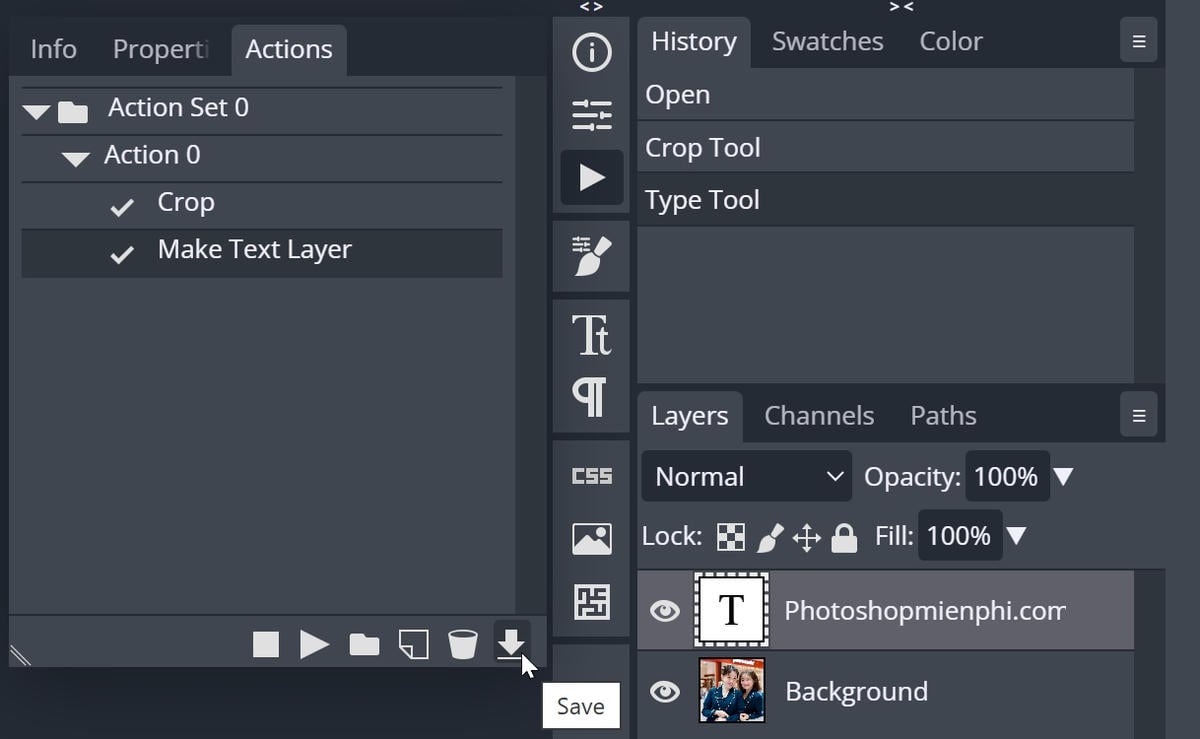Play the selected action
The height and width of the screenshot is (739, 1200).
point(314,644)
